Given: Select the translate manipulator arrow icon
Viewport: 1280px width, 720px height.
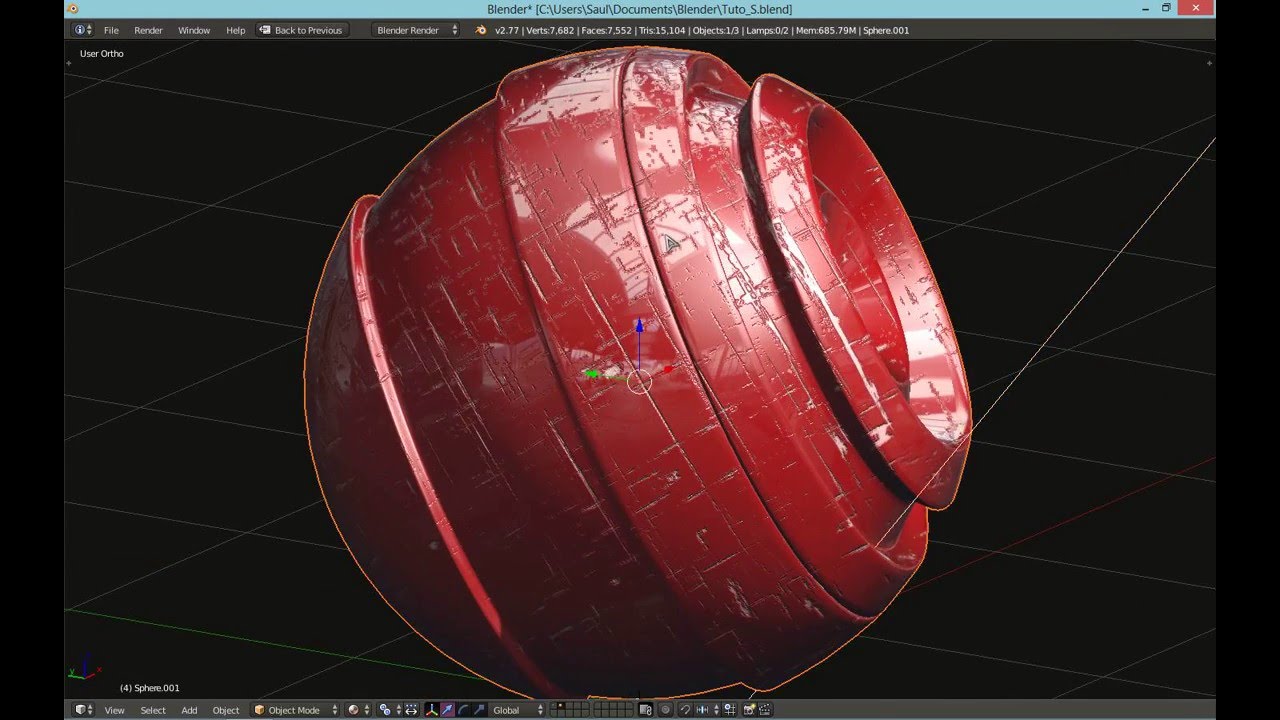Looking at the screenshot, I should click(x=447, y=710).
